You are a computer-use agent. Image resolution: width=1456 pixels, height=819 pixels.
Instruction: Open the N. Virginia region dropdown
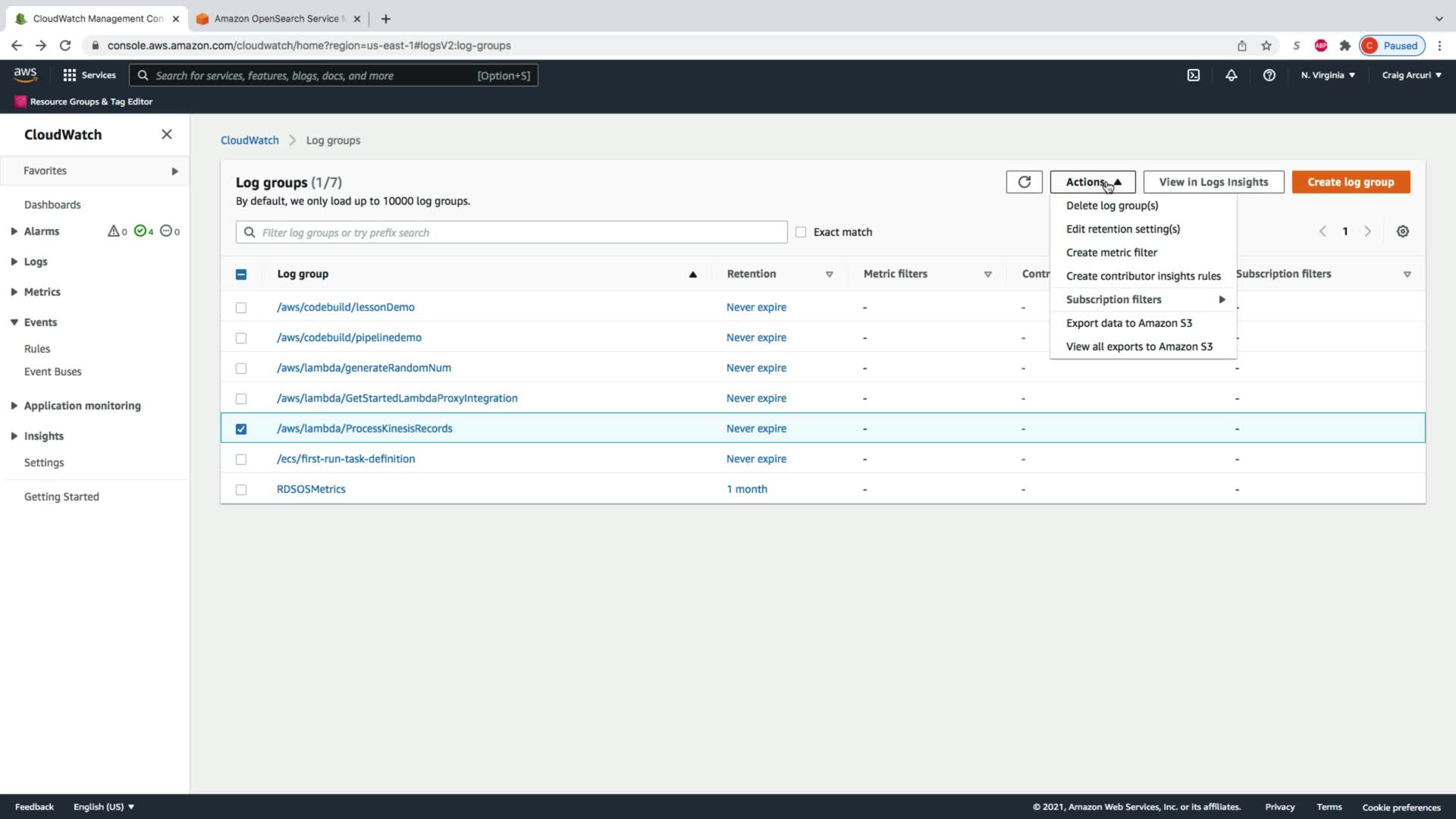click(x=1327, y=75)
